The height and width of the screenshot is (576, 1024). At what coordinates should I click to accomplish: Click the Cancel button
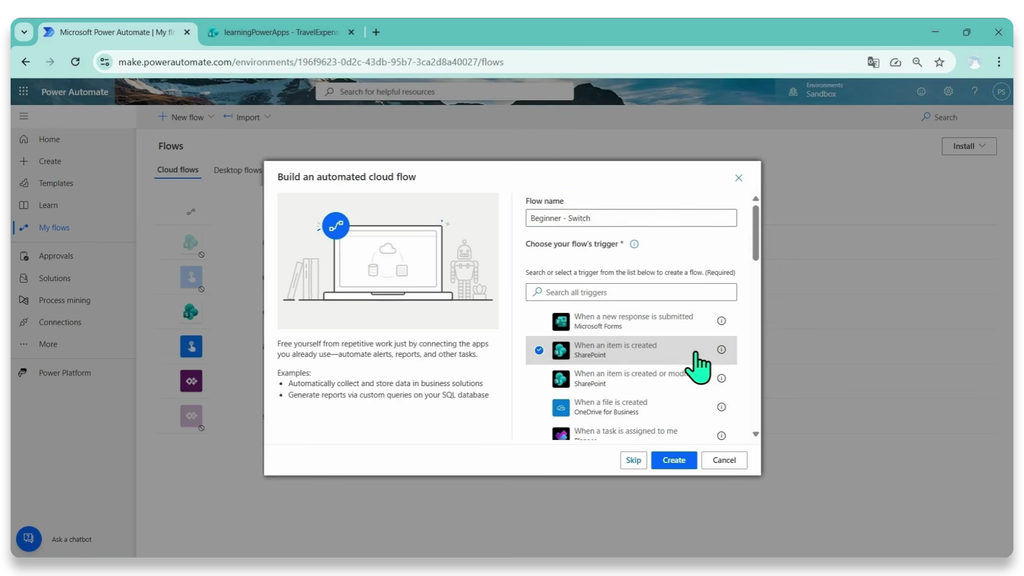tap(724, 460)
